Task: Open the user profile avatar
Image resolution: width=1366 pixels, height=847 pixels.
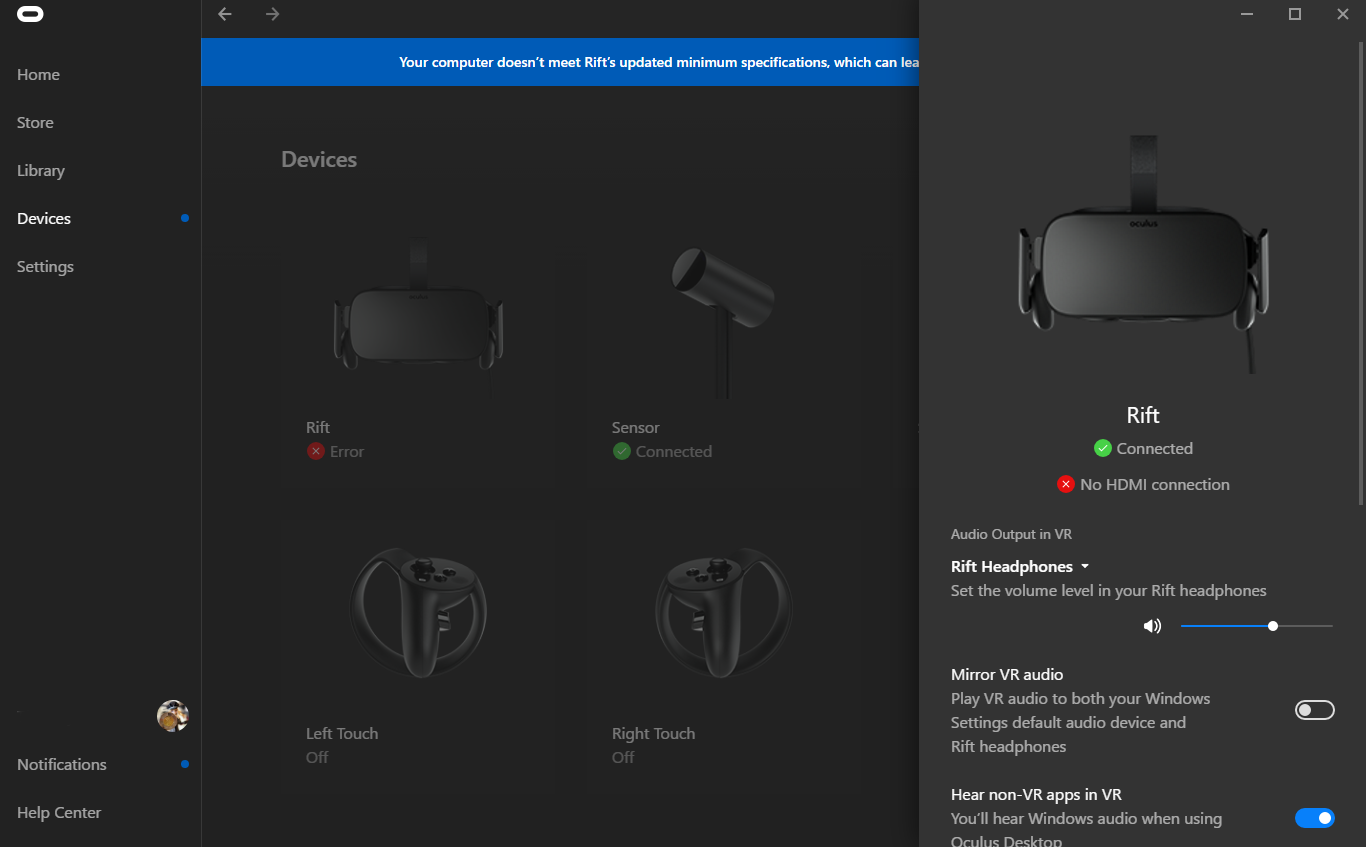Action: point(173,716)
